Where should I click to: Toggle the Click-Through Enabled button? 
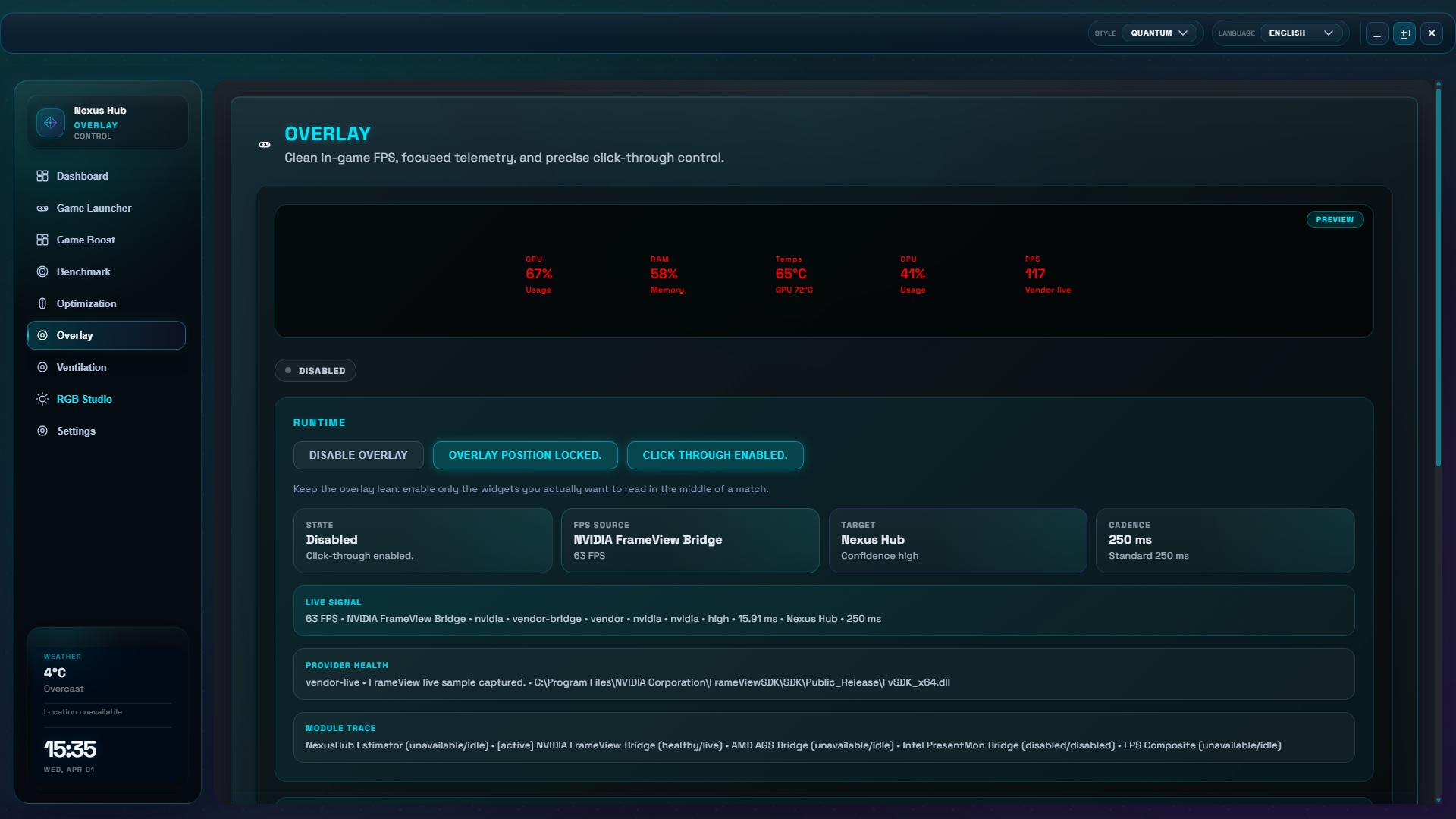point(714,455)
